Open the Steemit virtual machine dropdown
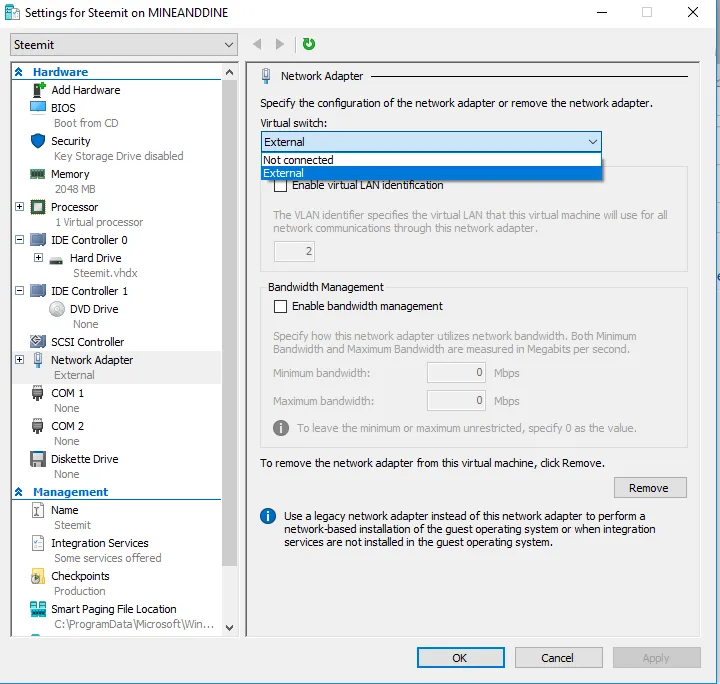 tap(124, 45)
